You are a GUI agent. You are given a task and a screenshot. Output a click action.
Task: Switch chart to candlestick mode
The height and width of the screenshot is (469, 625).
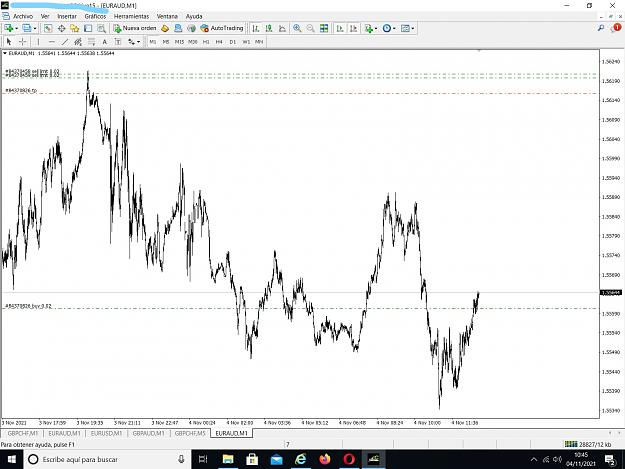269,28
